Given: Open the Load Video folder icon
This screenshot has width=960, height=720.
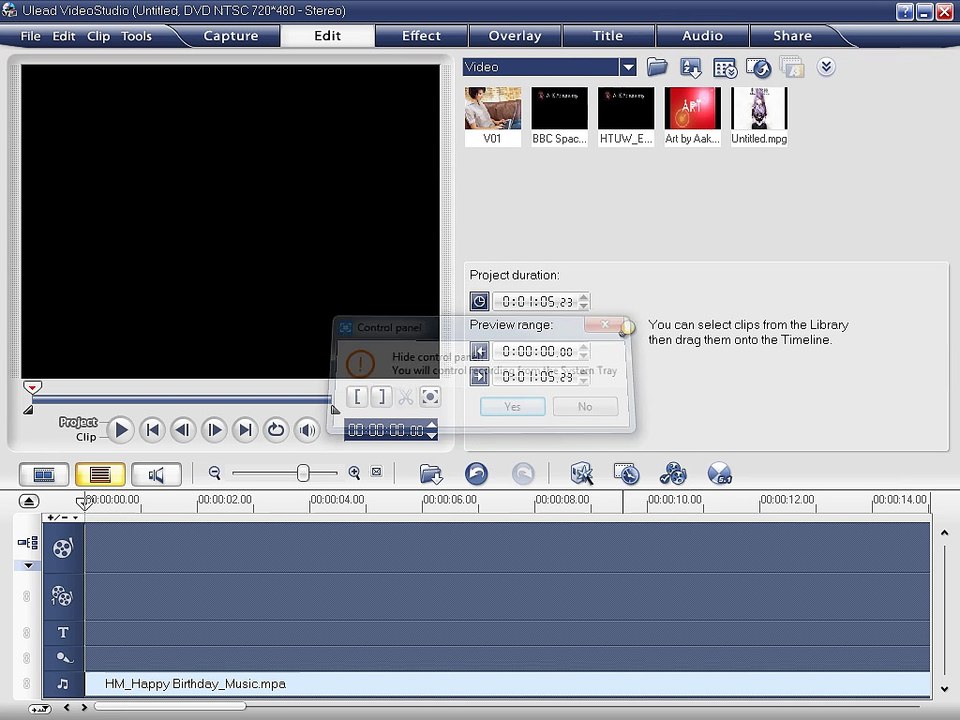Looking at the screenshot, I should 657,67.
